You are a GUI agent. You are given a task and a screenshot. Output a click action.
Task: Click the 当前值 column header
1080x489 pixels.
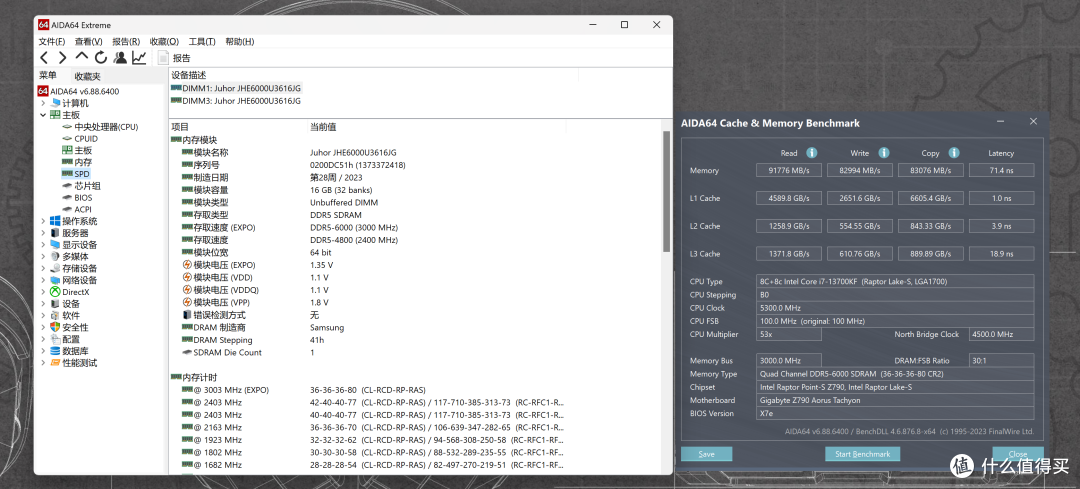437,127
